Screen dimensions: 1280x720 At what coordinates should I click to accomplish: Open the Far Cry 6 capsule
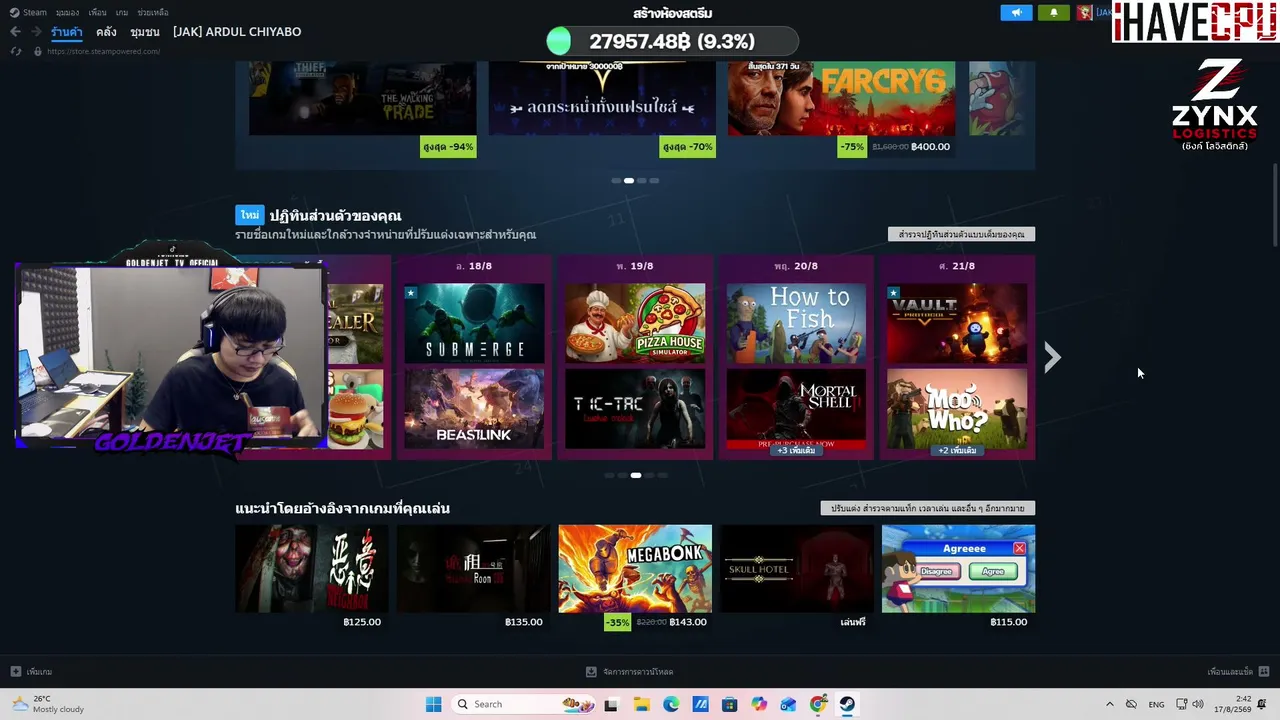841,98
